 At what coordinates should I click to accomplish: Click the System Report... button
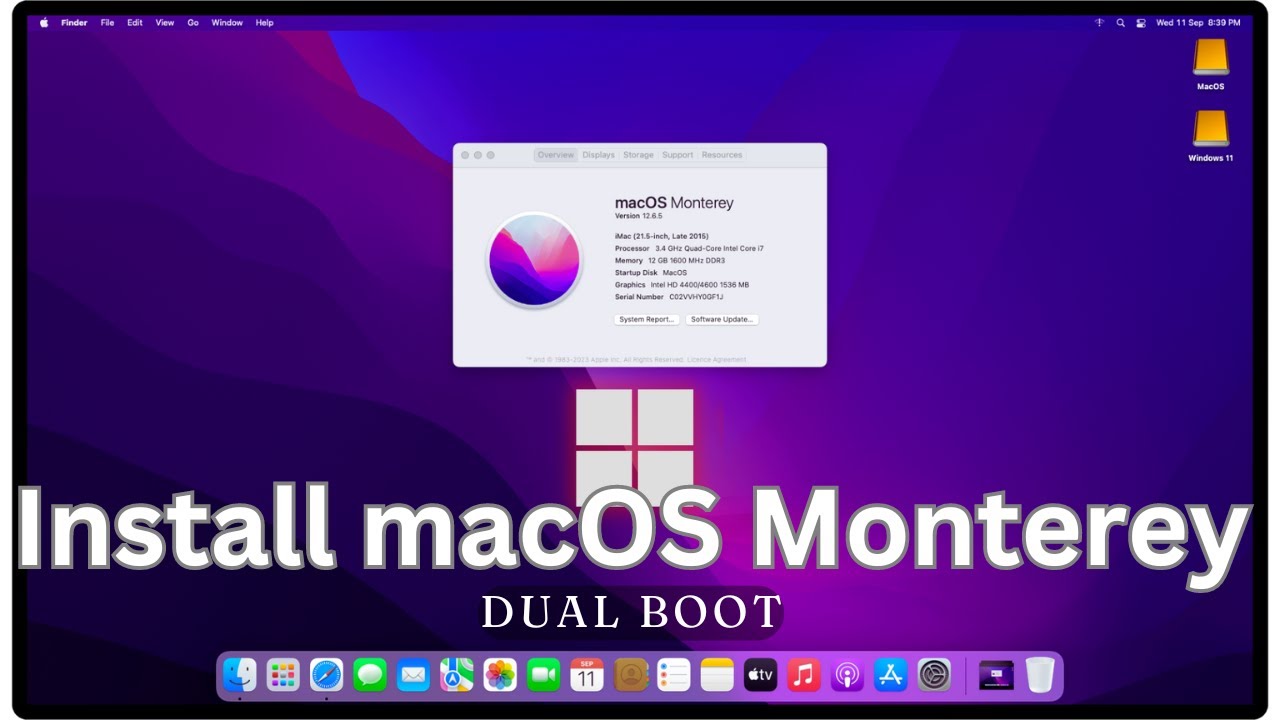tap(646, 319)
